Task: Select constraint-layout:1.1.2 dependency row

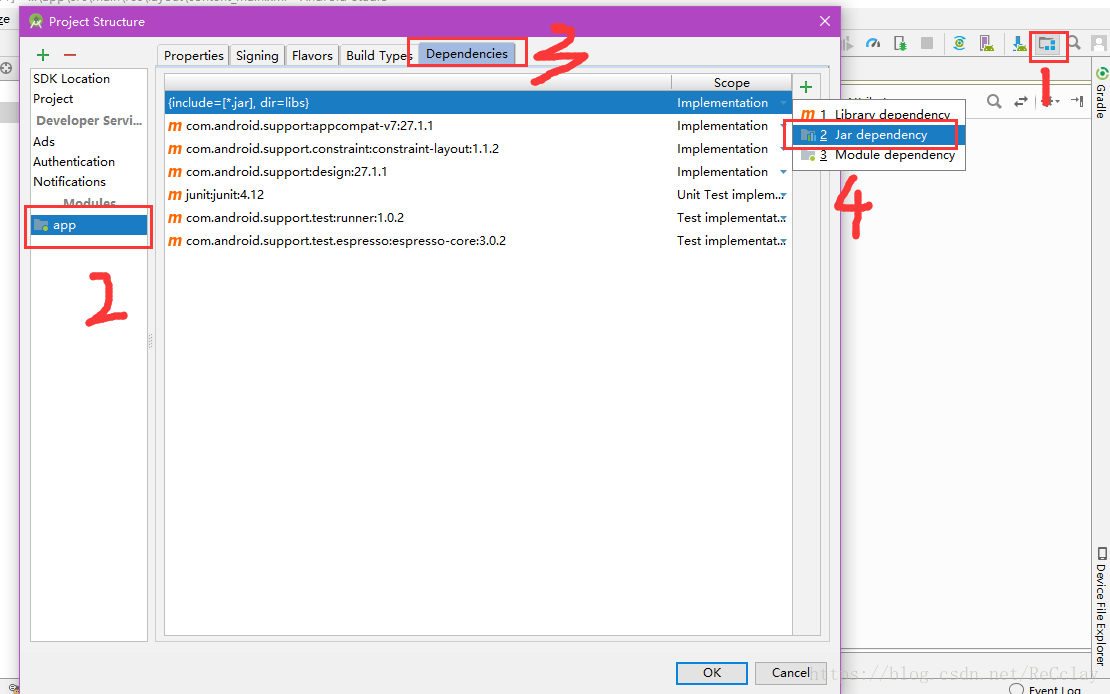Action: click(478, 149)
